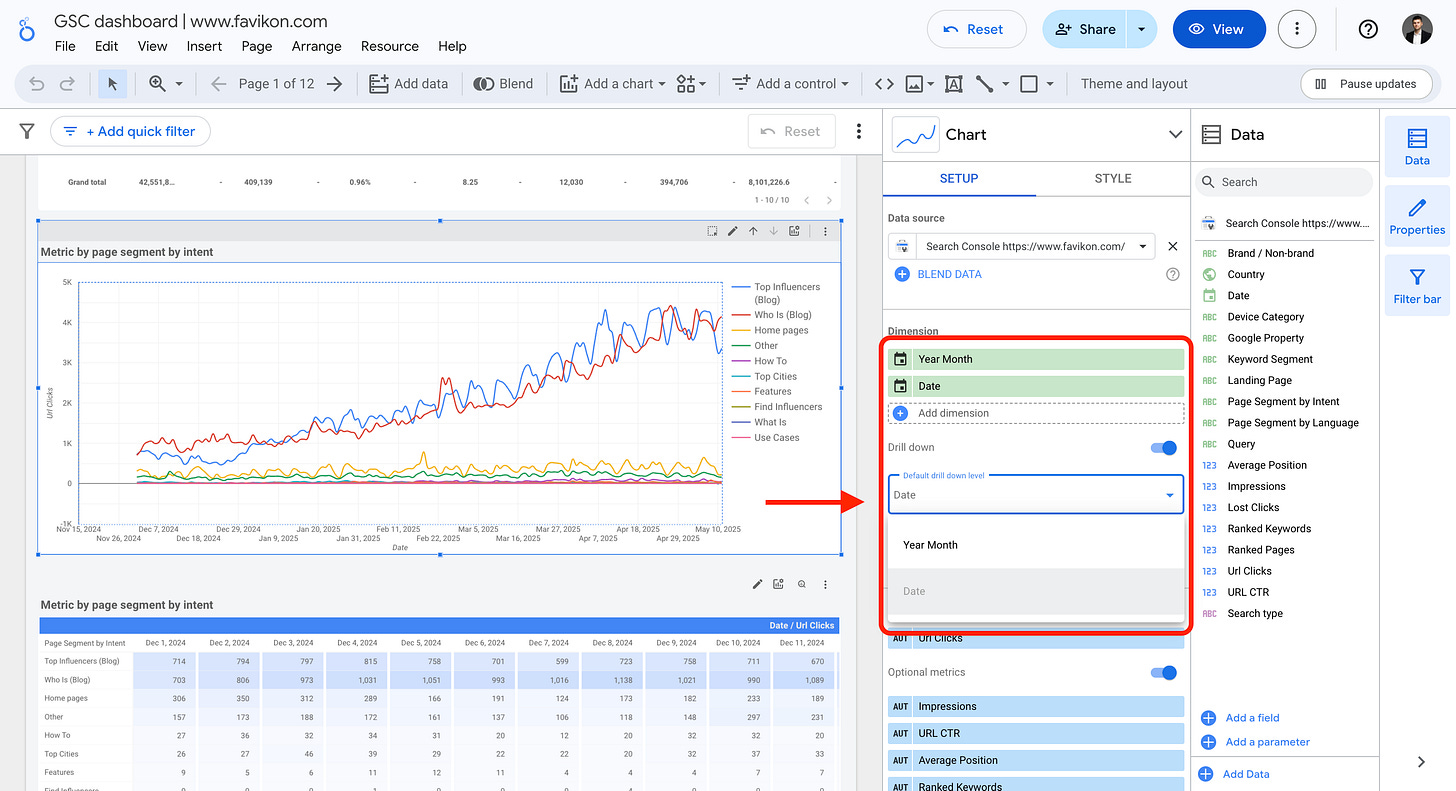Image resolution: width=1456 pixels, height=791 pixels.
Task: Open the Filter bar sidebar button
Action: [x=1417, y=285]
